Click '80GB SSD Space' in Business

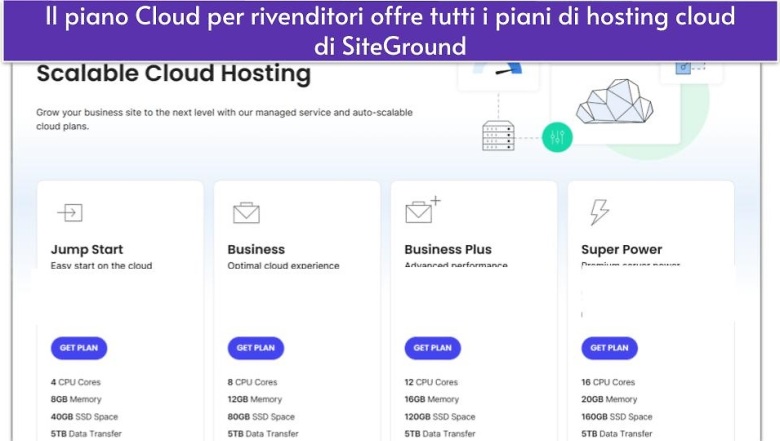click(x=261, y=417)
